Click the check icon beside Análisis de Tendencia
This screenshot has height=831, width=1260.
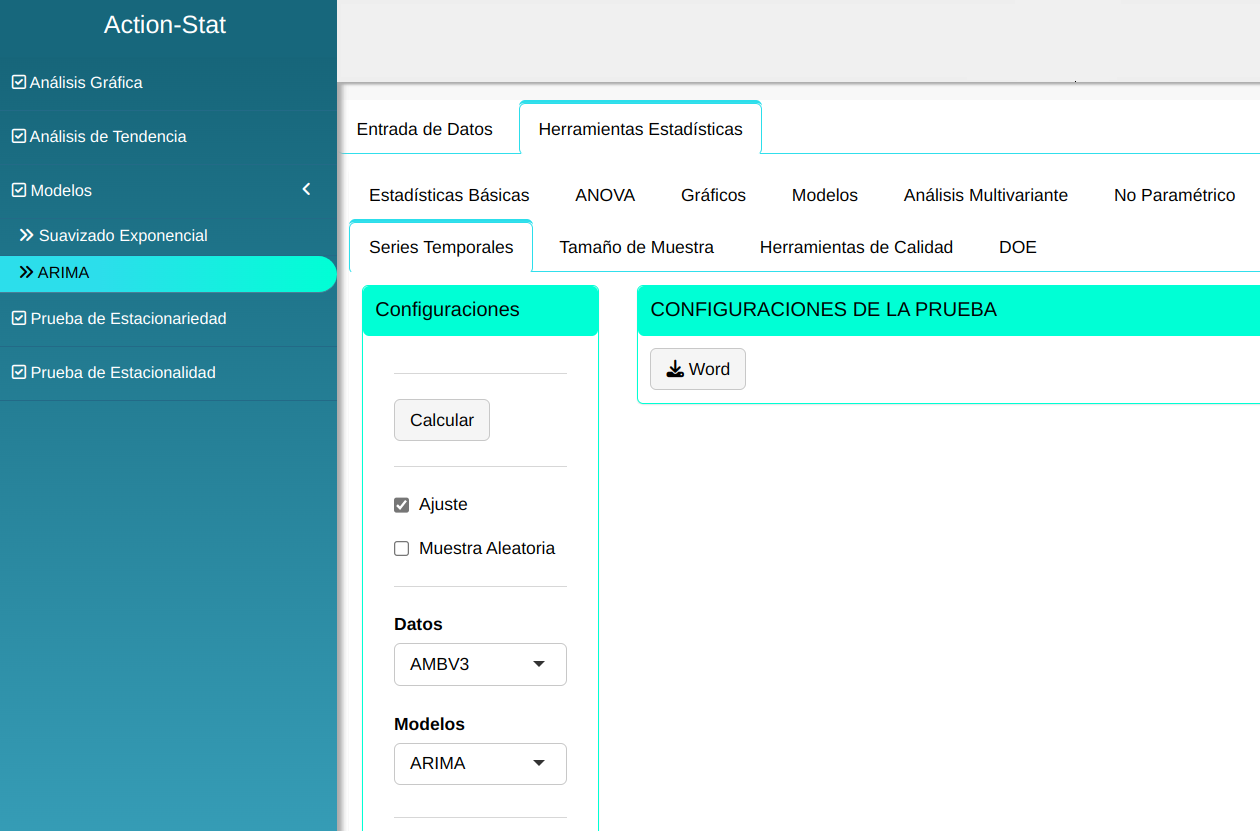tap(18, 136)
